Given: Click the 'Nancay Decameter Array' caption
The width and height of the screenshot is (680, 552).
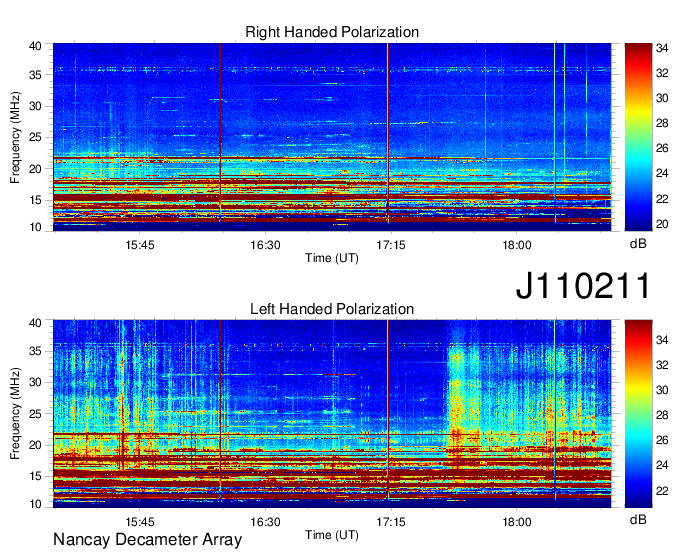Looking at the screenshot, I should (147, 539).
